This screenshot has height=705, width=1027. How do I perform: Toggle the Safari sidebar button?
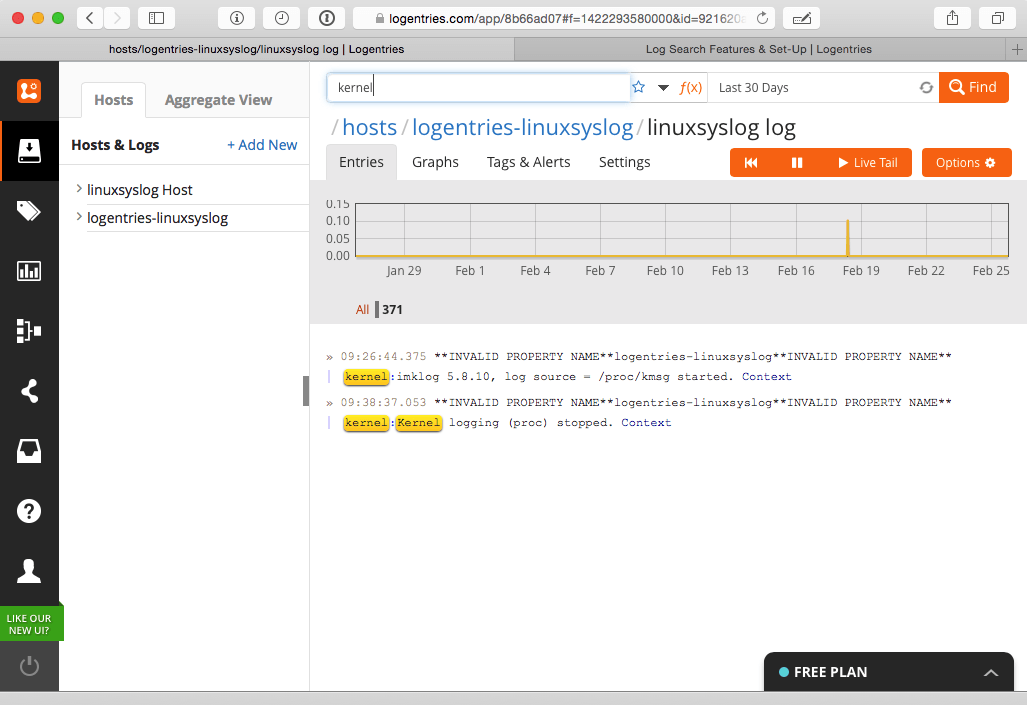tap(156, 18)
